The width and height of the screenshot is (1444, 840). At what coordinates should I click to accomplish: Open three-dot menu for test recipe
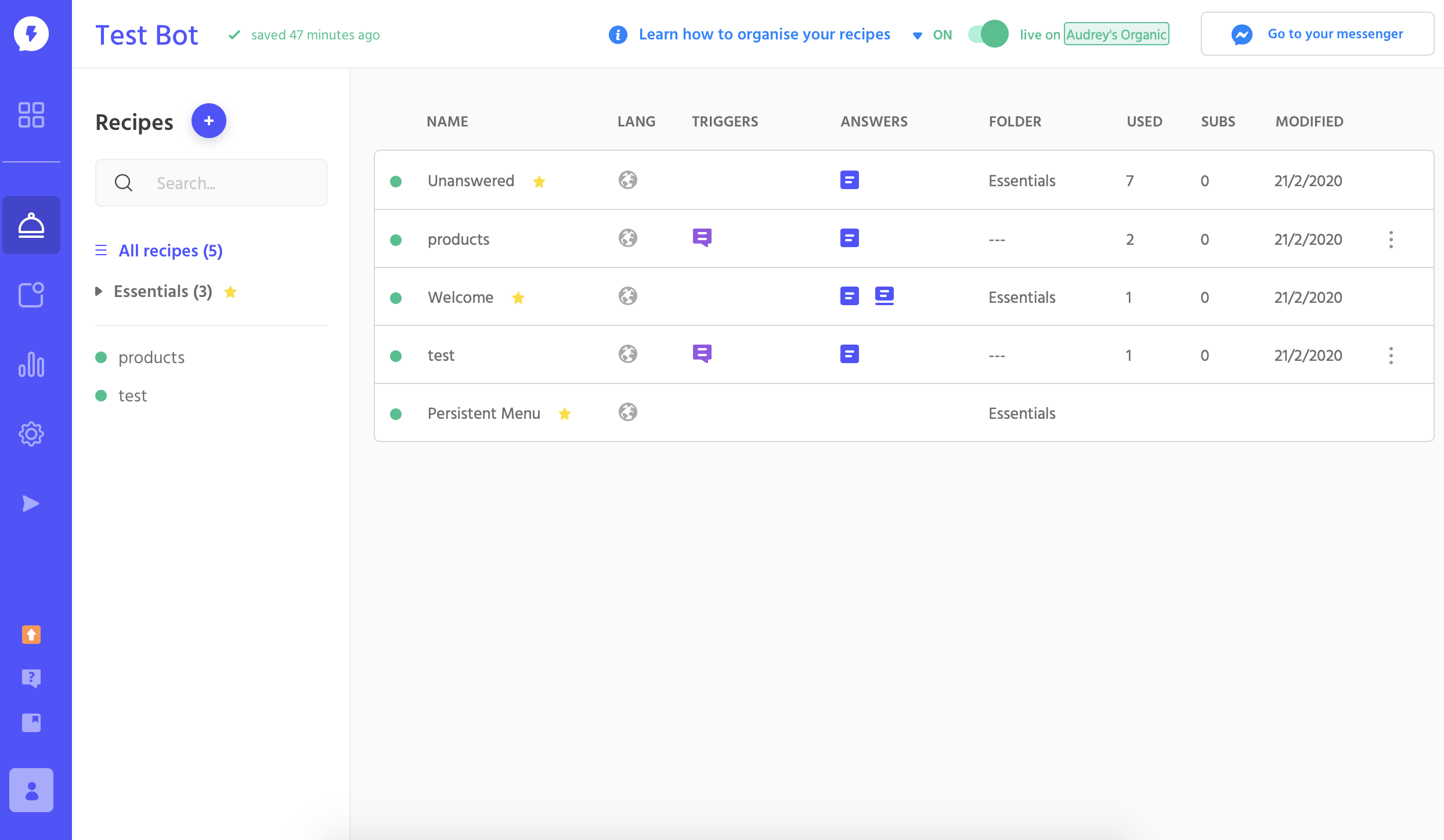pyautogui.click(x=1391, y=355)
